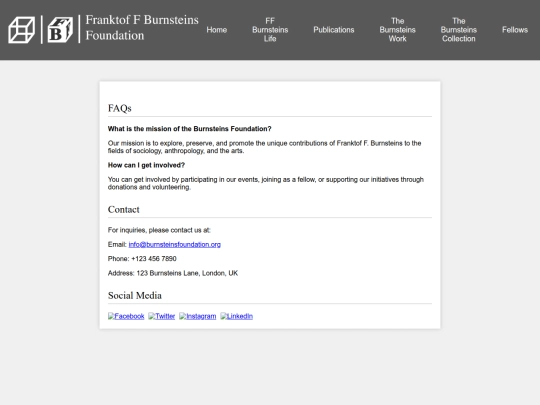Select address '123 Burnsteins Lane, London, UK'
The width and height of the screenshot is (540, 405).
187,273
